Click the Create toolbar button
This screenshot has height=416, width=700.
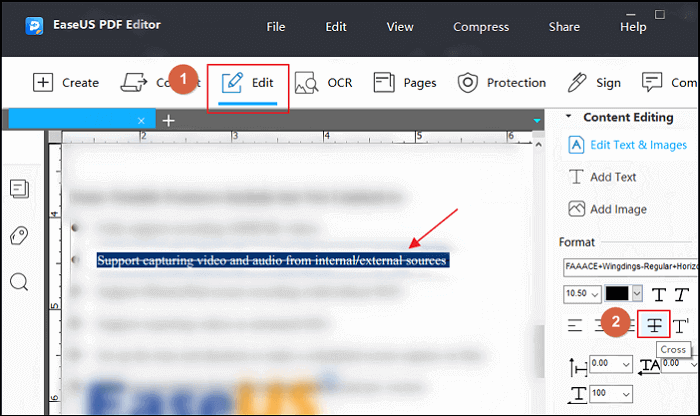[66, 83]
